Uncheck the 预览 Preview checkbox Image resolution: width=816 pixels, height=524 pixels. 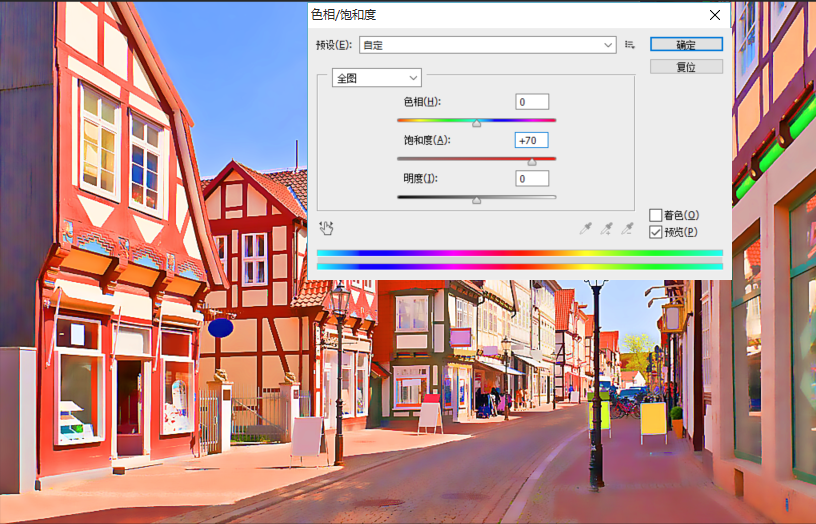coord(656,232)
